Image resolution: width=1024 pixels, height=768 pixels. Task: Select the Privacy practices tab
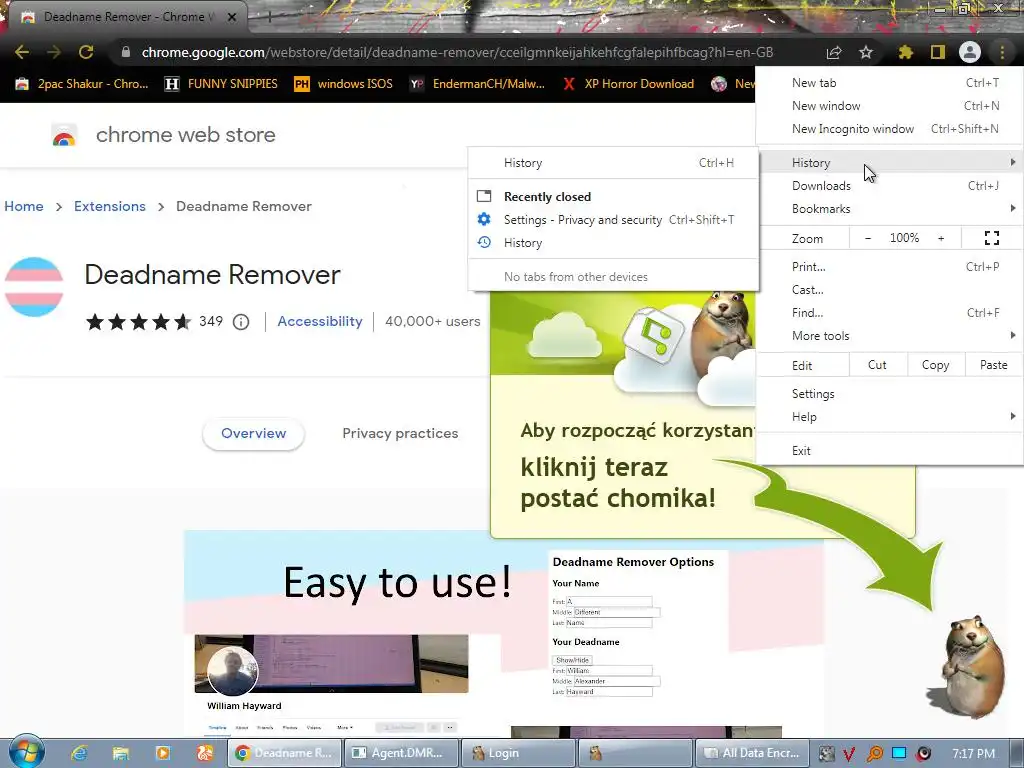click(x=400, y=434)
